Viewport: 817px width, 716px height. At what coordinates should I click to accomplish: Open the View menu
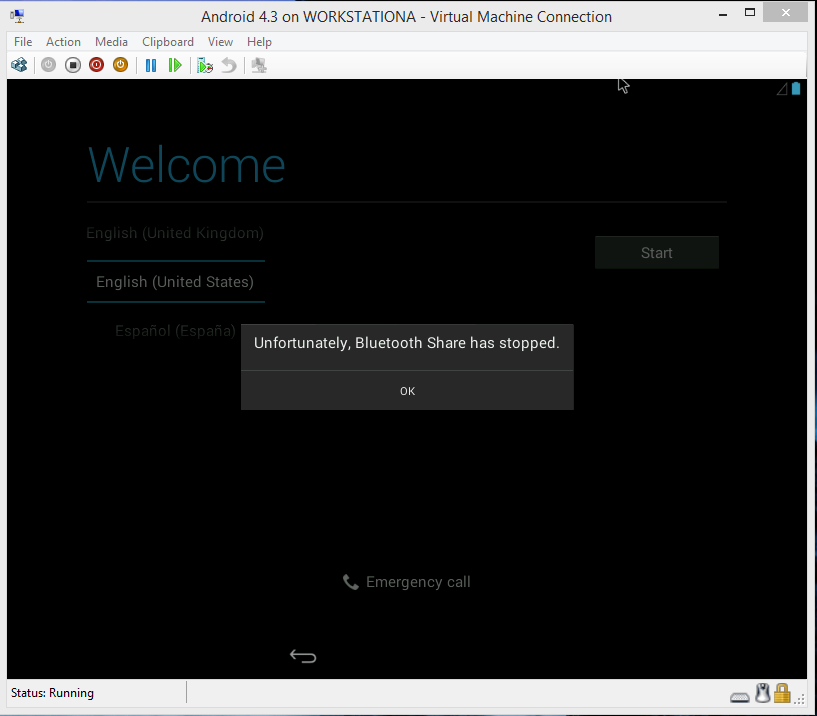coord(220,42)
